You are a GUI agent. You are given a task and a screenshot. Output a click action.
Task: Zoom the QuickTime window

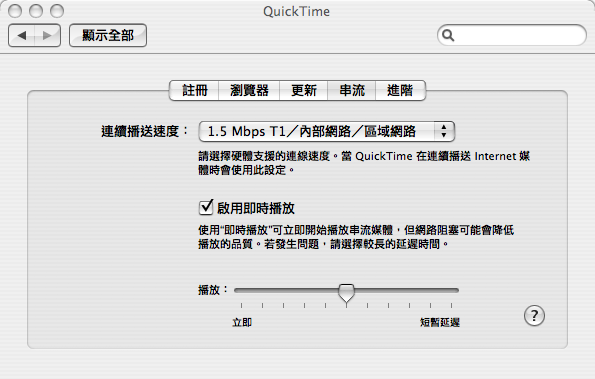(57, 11)
